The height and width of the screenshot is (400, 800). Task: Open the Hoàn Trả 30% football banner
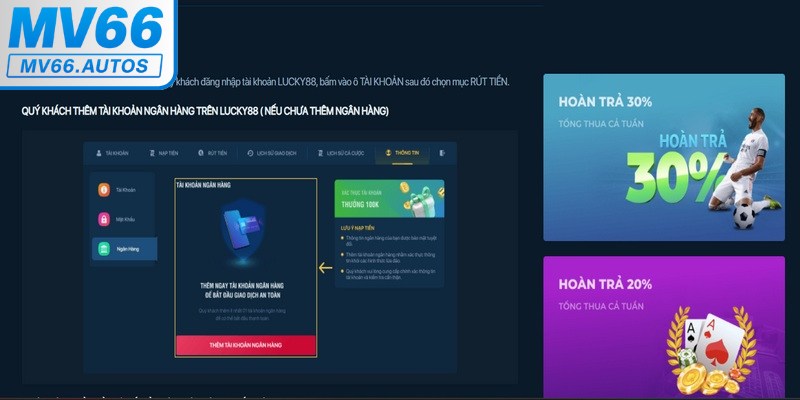coord(664,157)
